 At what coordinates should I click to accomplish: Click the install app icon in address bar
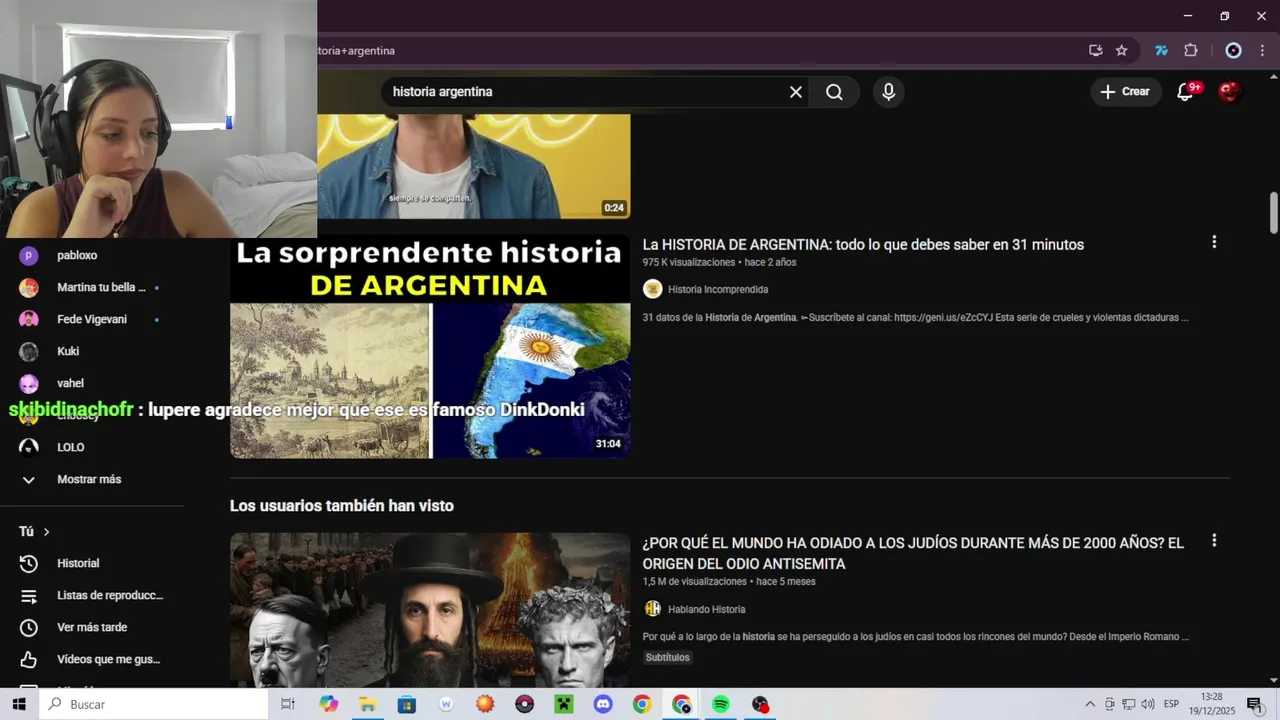pyautogui.click(x=1096, y=51)
